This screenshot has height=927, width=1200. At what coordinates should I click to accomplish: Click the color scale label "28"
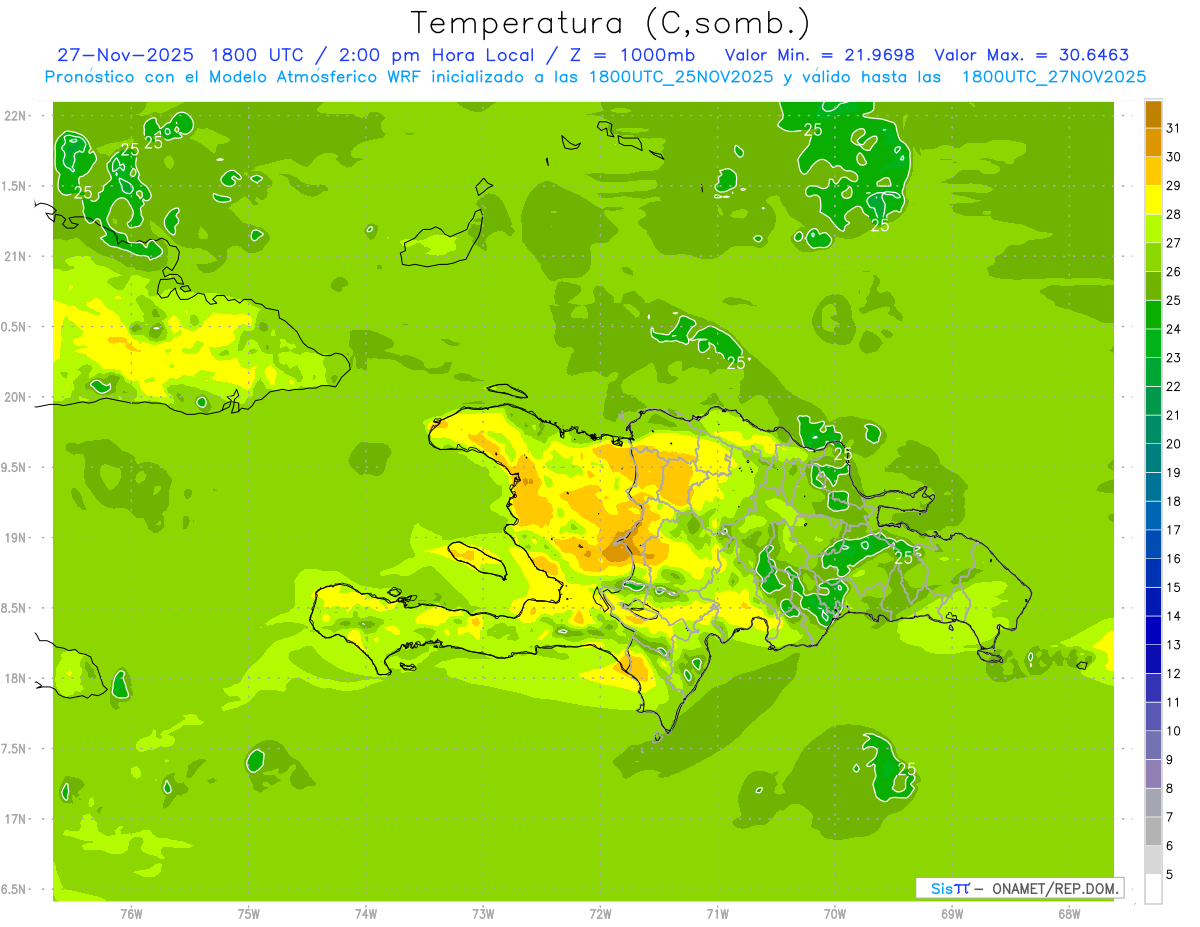tap(1173, 214)
